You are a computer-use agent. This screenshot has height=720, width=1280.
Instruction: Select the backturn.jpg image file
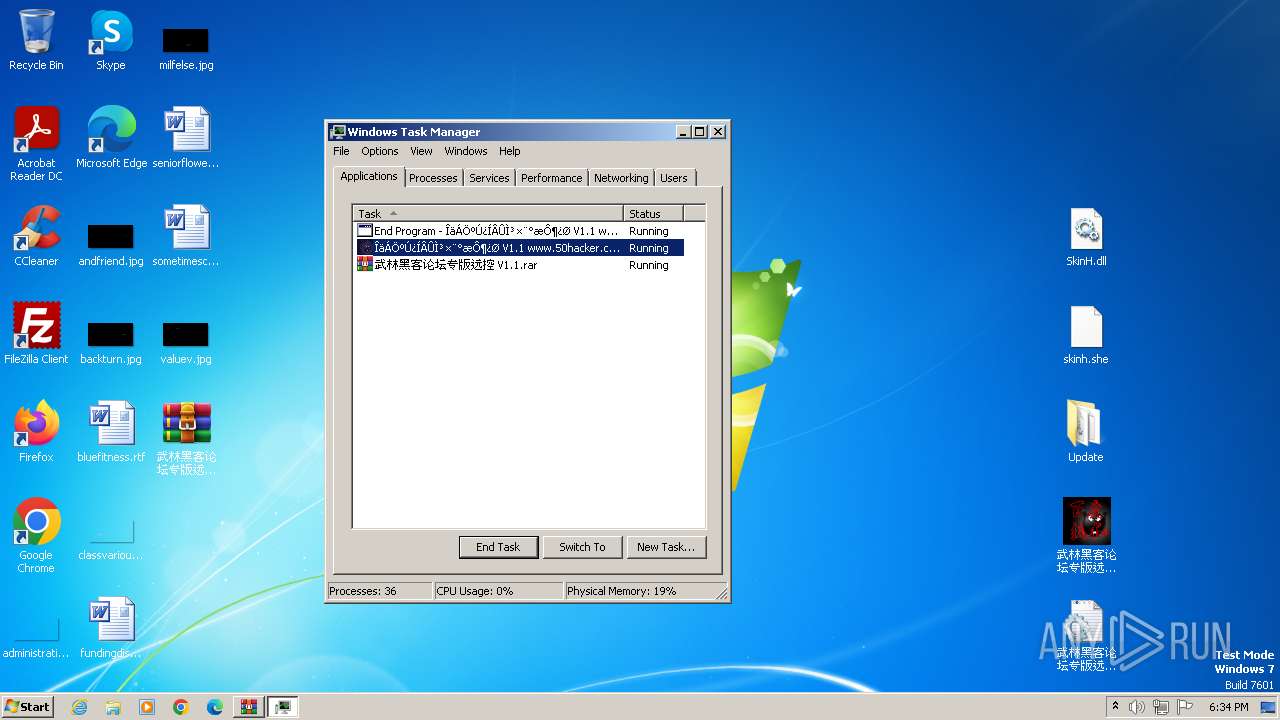click(111, 343)
